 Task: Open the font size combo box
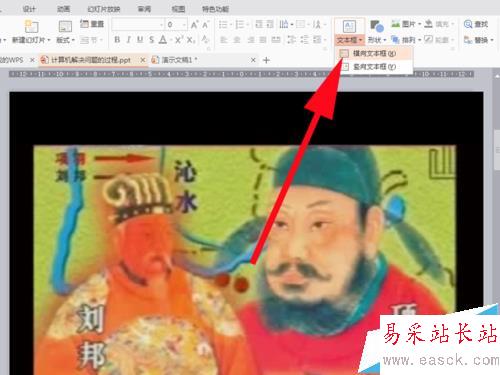[177, 25]
